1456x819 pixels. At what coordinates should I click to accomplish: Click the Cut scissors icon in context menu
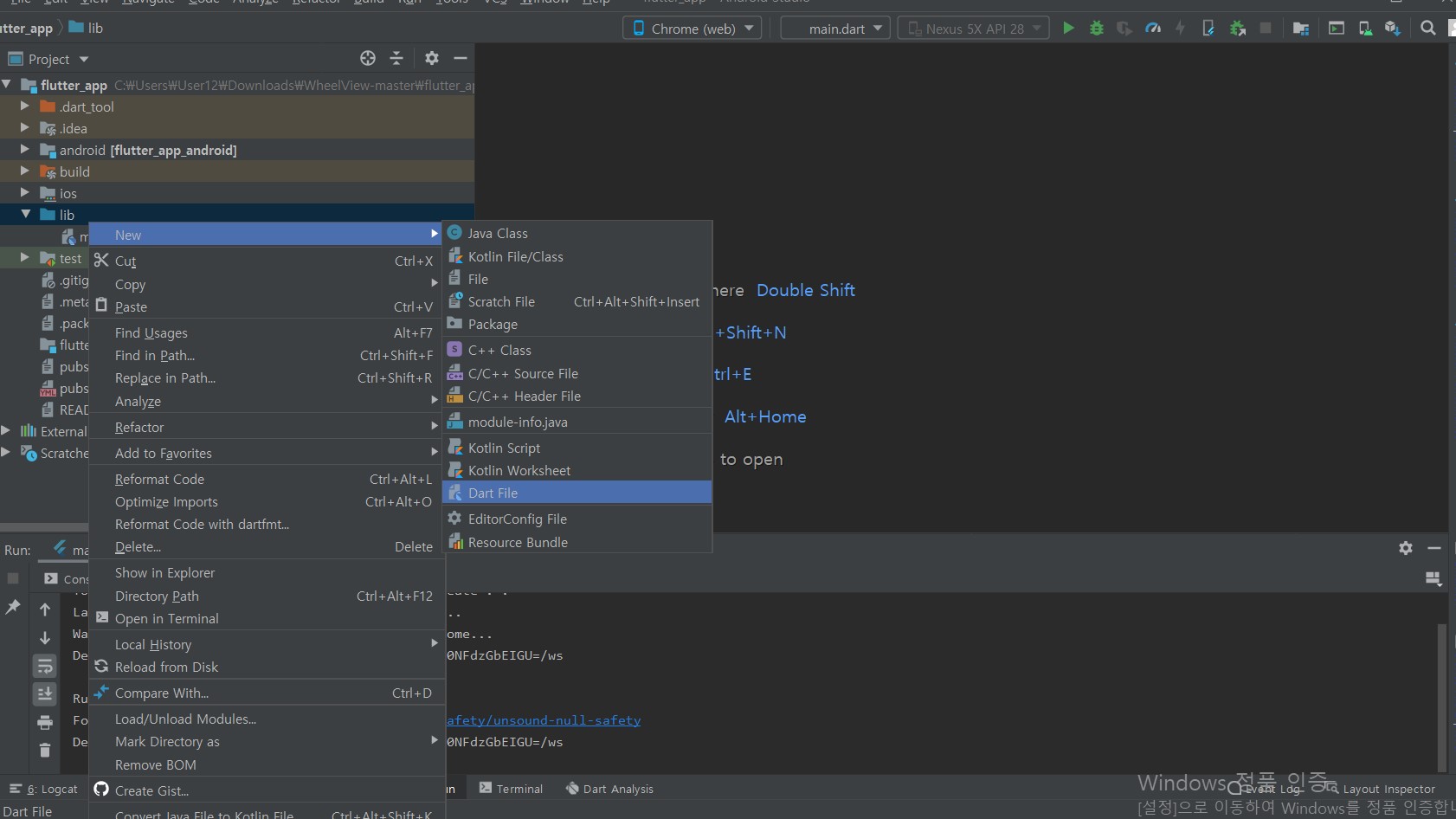[x=101, y=261]
